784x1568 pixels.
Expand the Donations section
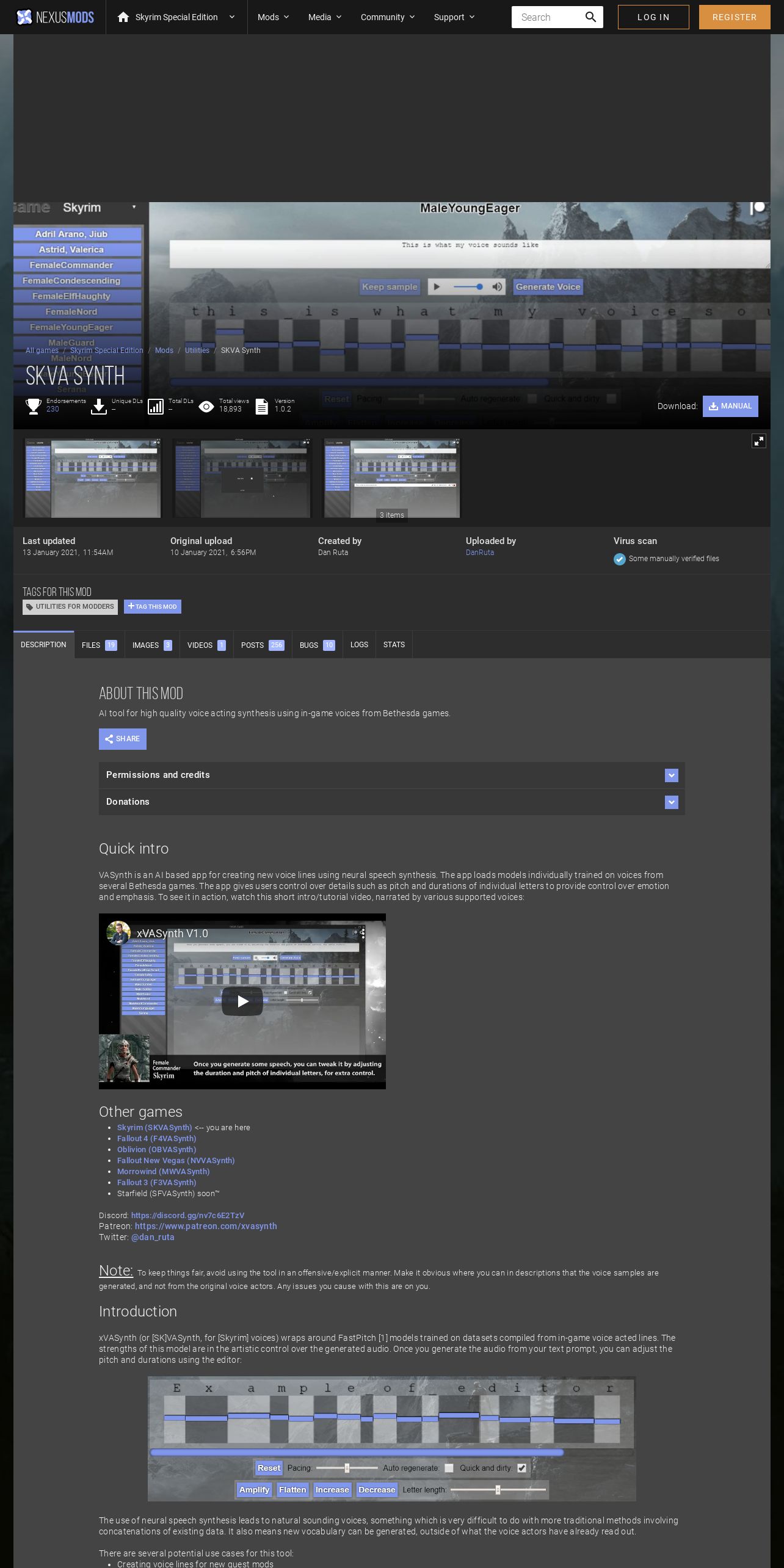coord(392,802)
